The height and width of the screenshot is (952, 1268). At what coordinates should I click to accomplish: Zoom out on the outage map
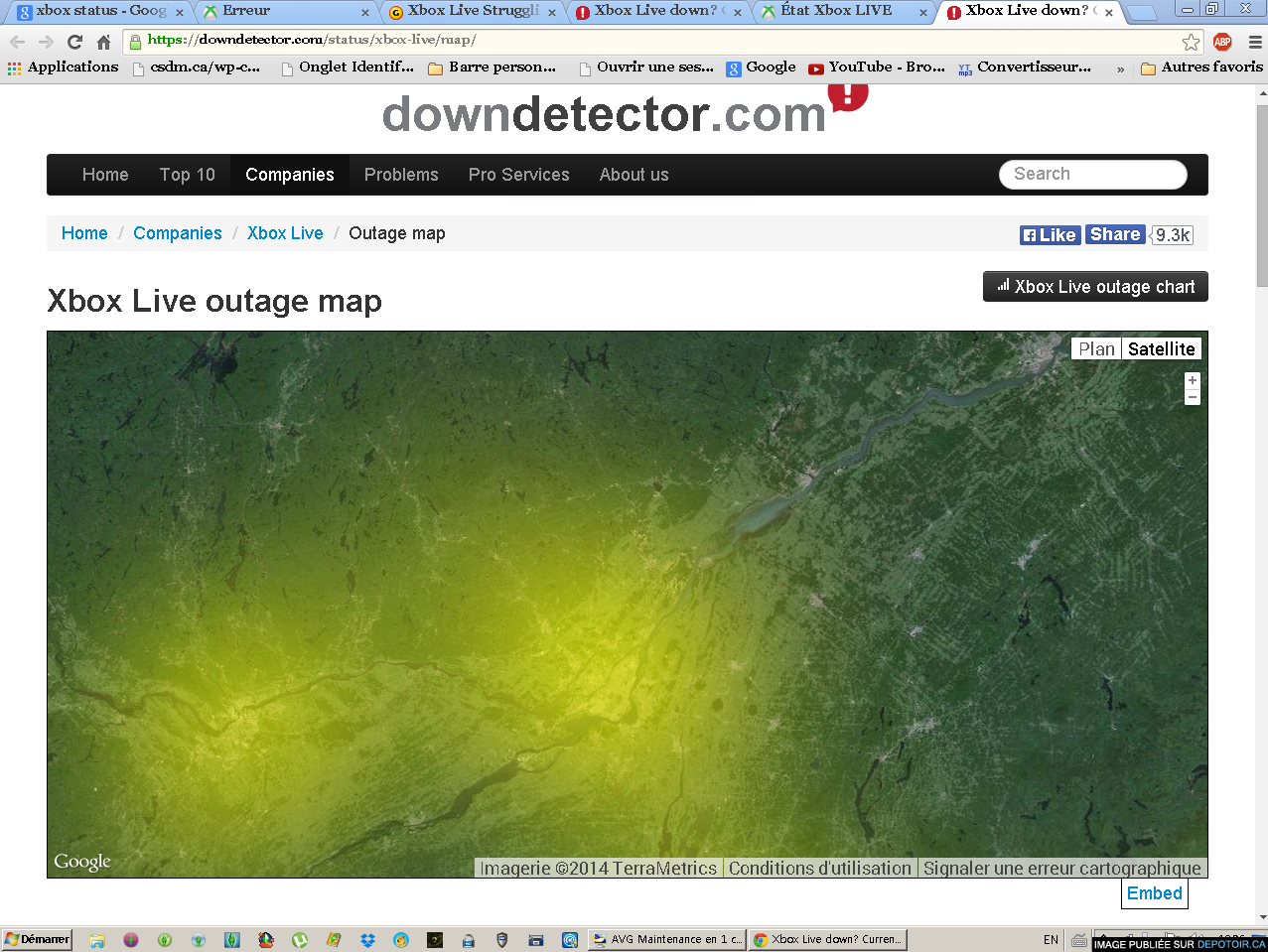coord(1193,397)
